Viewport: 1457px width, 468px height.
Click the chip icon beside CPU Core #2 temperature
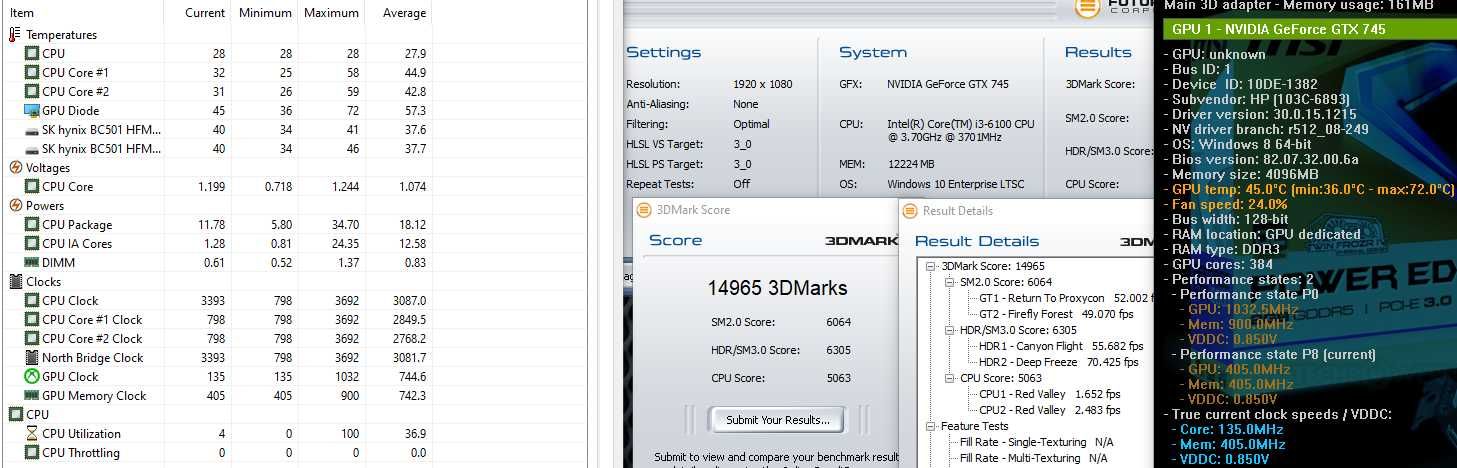(31, 92)
